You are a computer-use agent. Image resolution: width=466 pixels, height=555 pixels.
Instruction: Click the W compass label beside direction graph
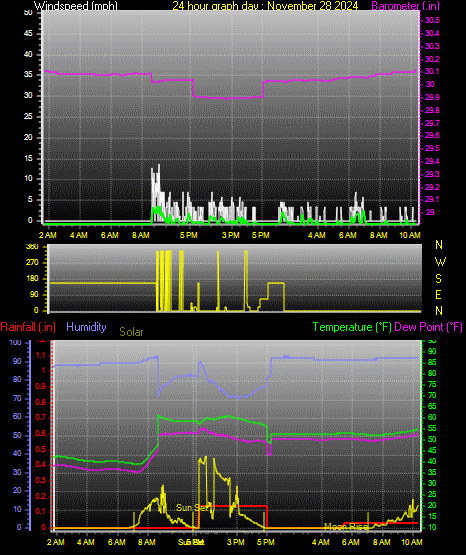click(440, 262)
